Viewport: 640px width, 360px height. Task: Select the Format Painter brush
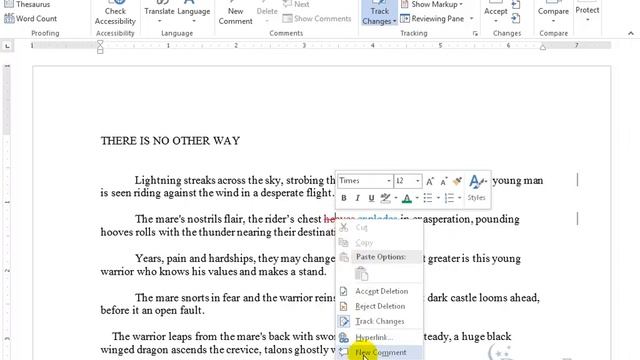[x=458, y=181]
